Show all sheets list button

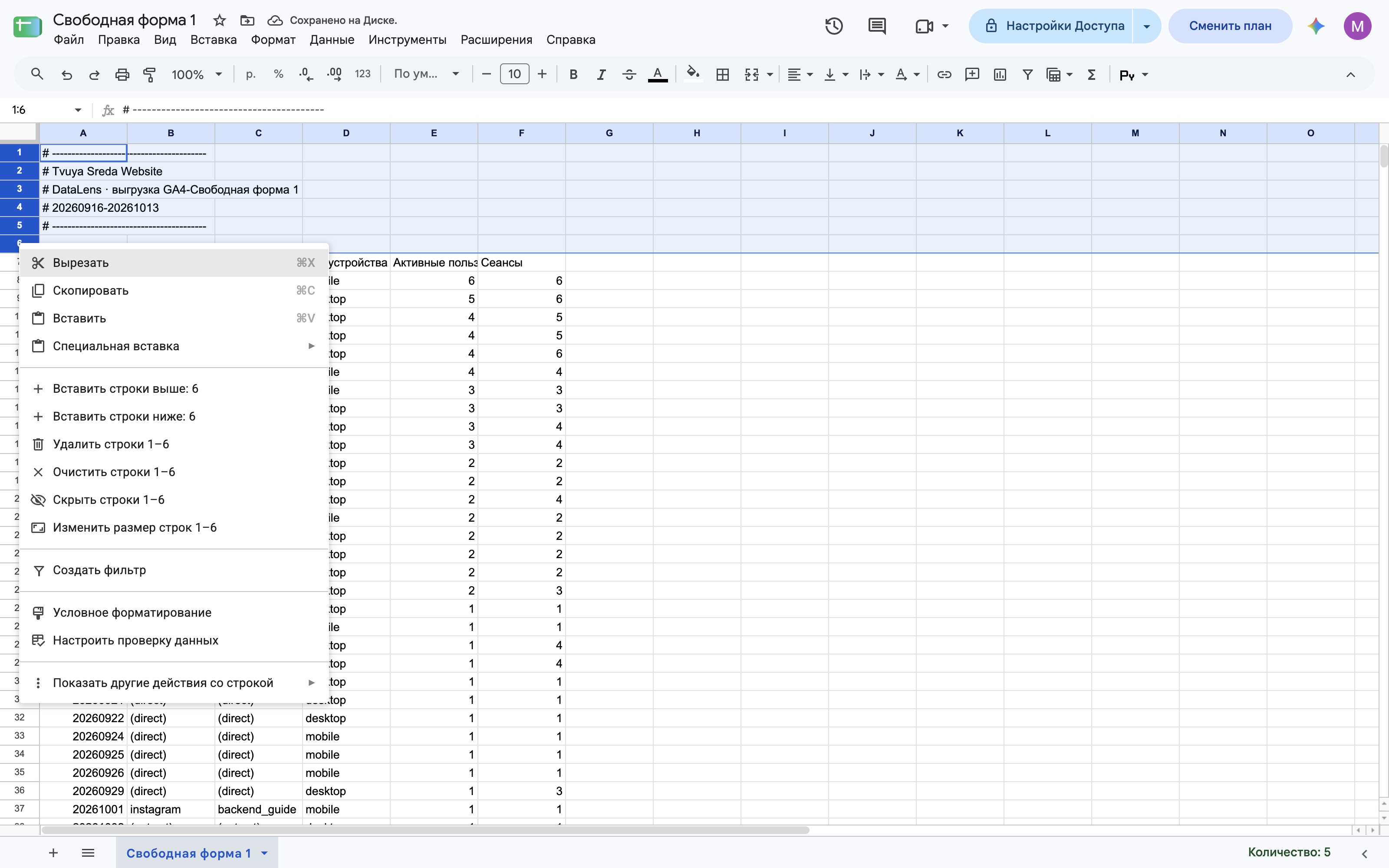point(88,853)
